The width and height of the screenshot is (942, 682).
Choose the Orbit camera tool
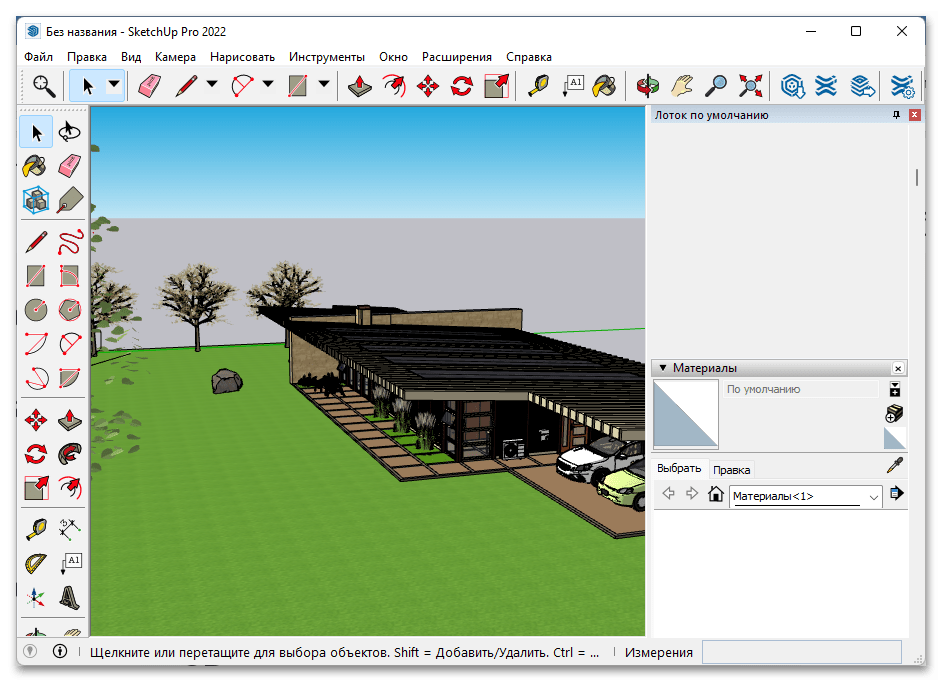coord(648,86)
